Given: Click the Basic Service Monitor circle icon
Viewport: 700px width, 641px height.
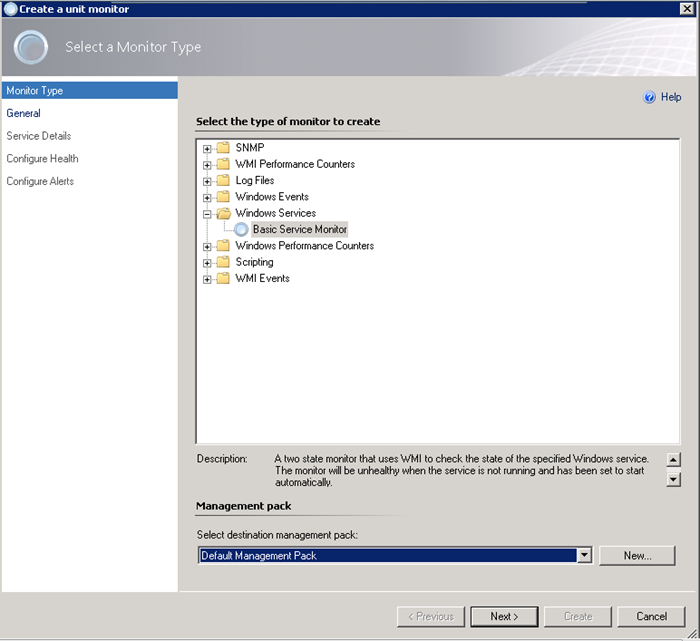Looking at the screenshot, I should pos(241,229).
